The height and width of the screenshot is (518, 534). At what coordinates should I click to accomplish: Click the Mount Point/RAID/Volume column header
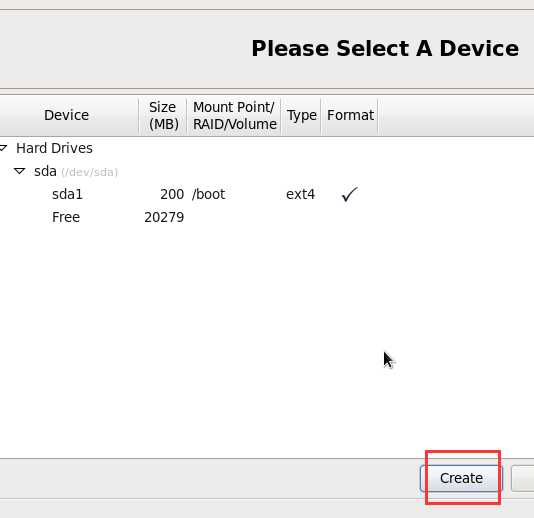point(234,115)
